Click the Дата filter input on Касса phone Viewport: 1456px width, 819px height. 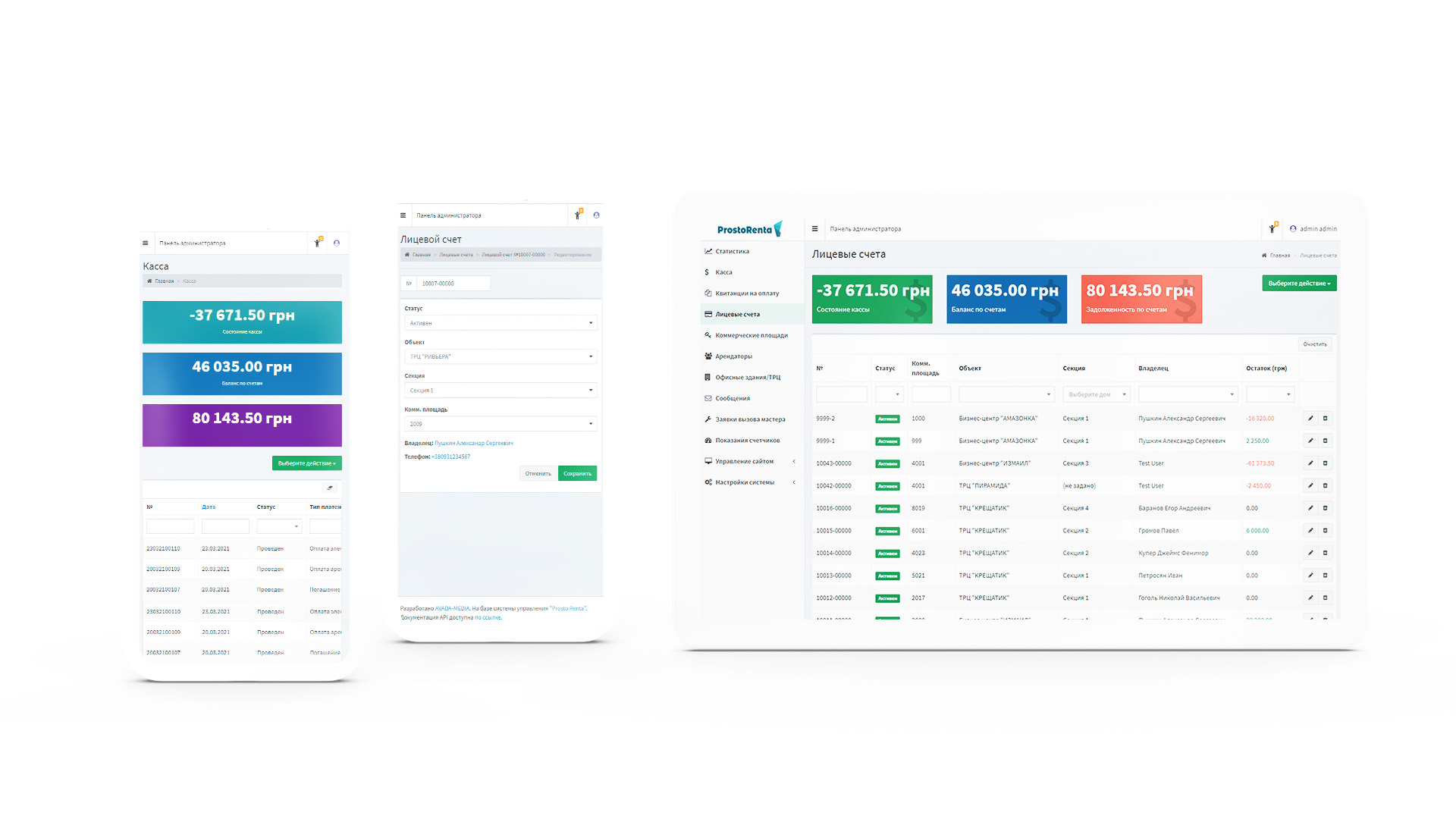tap(225, 526)
